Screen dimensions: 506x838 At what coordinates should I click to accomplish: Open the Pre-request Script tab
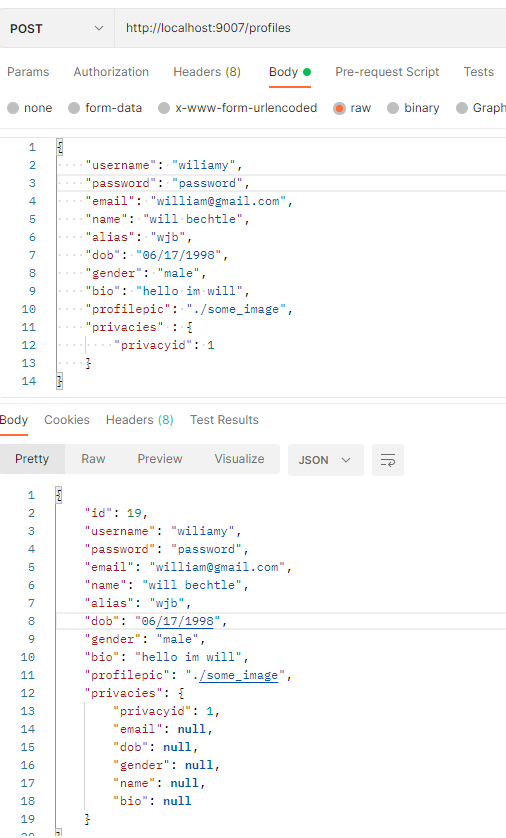[387, 72]
